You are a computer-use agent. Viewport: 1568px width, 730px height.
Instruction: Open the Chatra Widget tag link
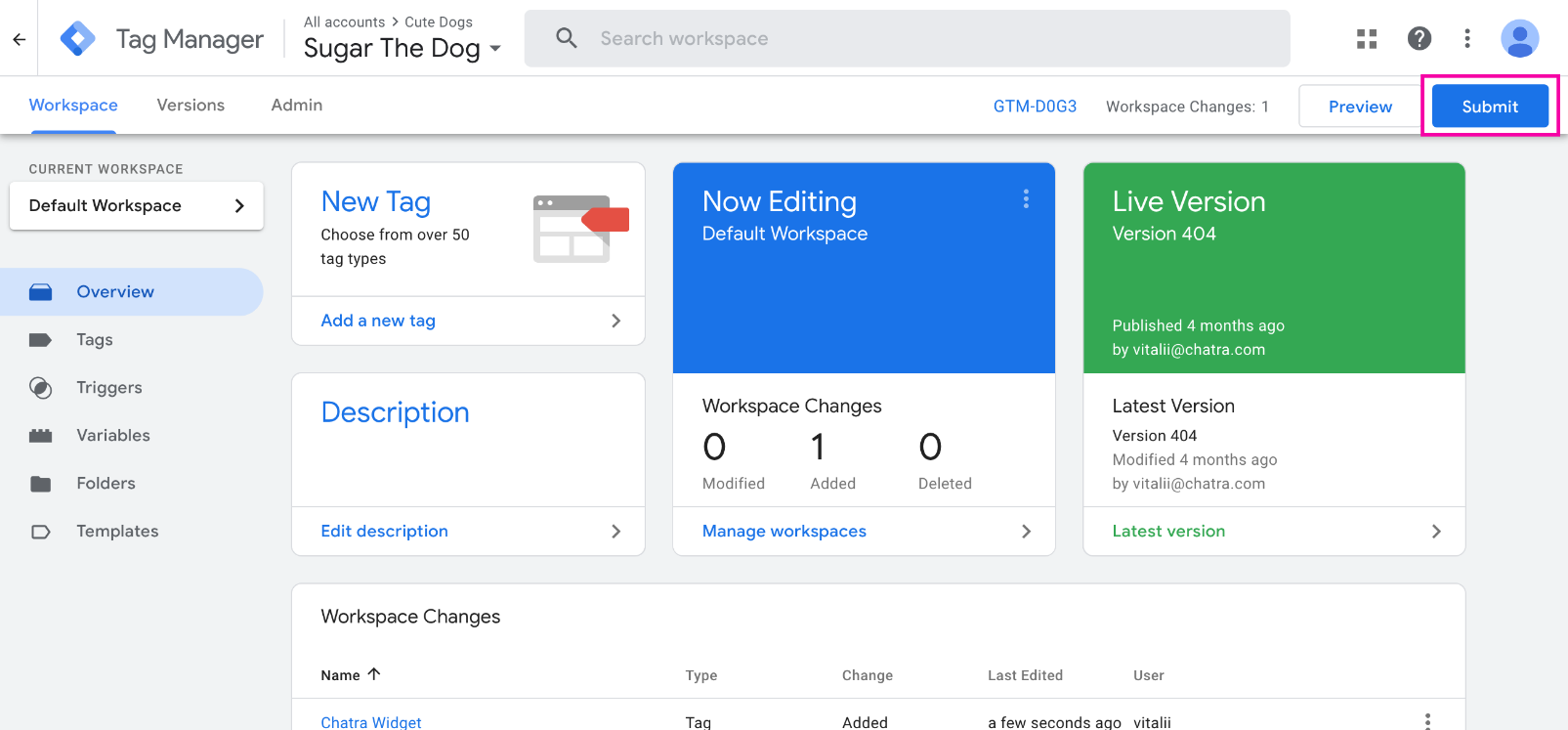click(371, 722)
